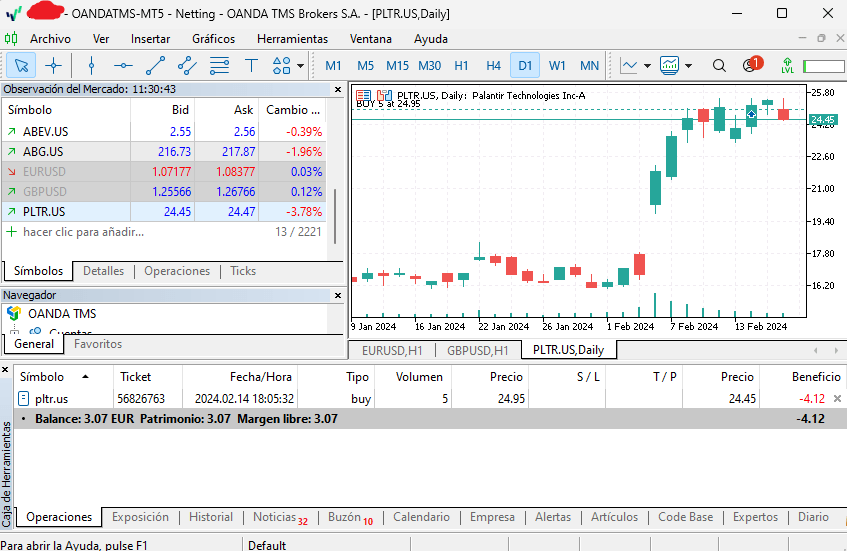Open the Buzón tab

(350, 518)
